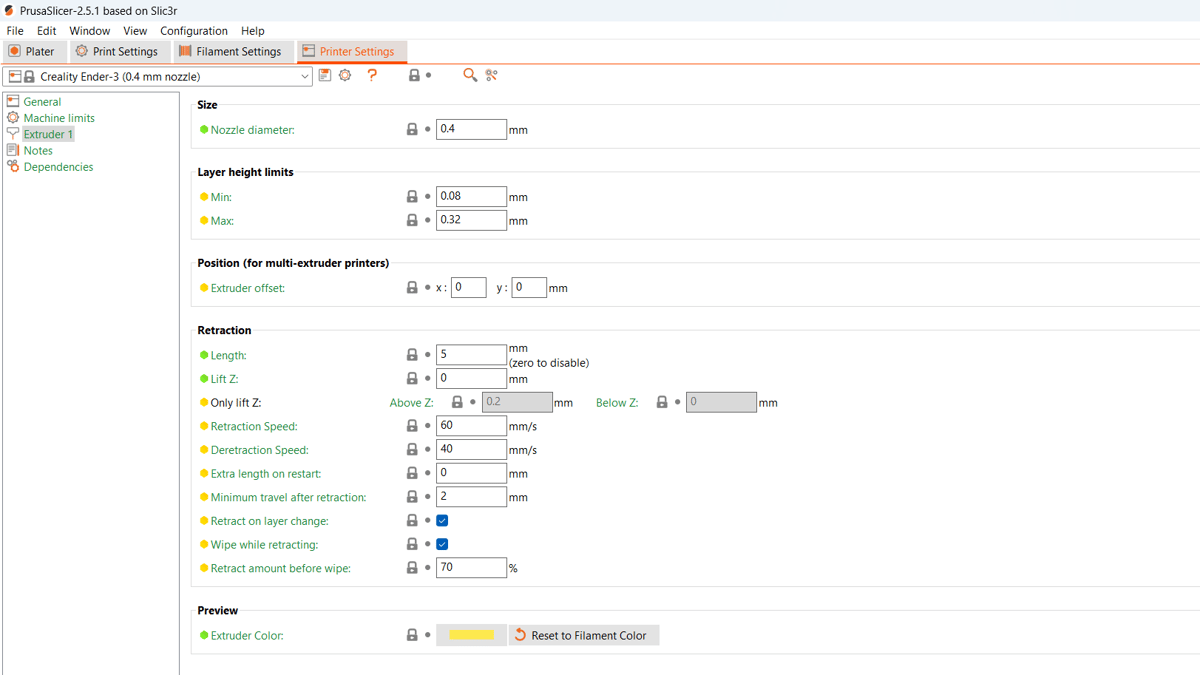The width and height of the screenshot is (1200, 675).
Task: Disable Retract on layer change checkbox
Action: (x=442, y=521)
